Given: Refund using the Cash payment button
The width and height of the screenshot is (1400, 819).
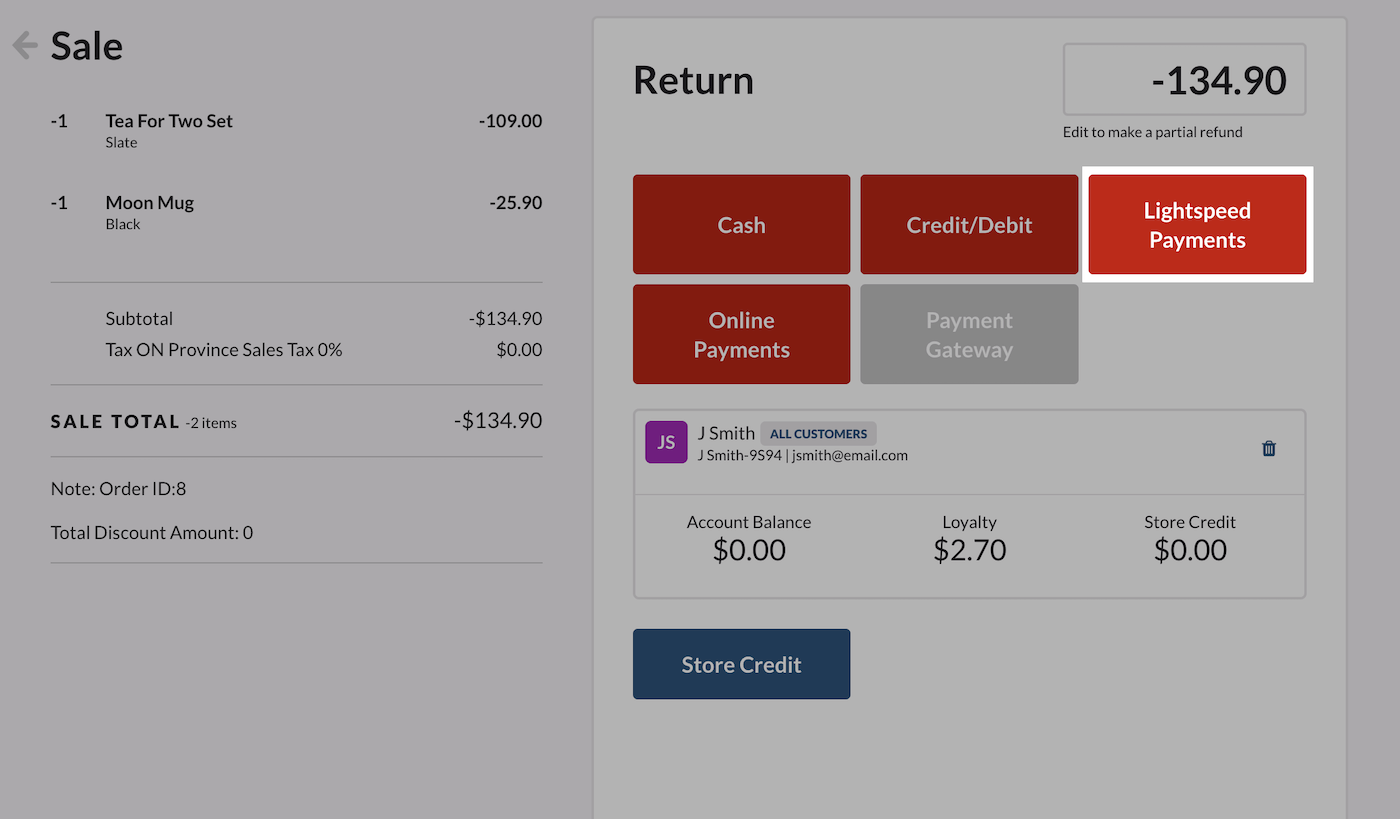Looking at the screenshot, I should point(741,225).
